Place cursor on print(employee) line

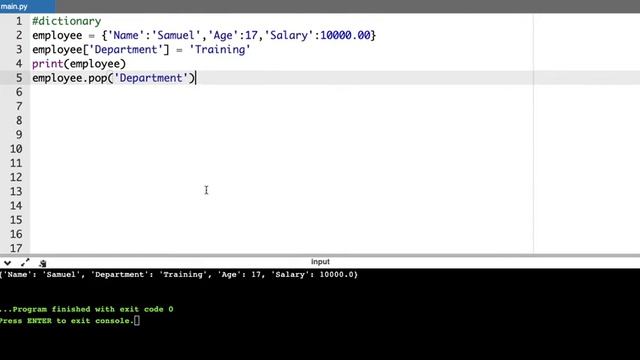pyautogui.click(x=79, y=64)
